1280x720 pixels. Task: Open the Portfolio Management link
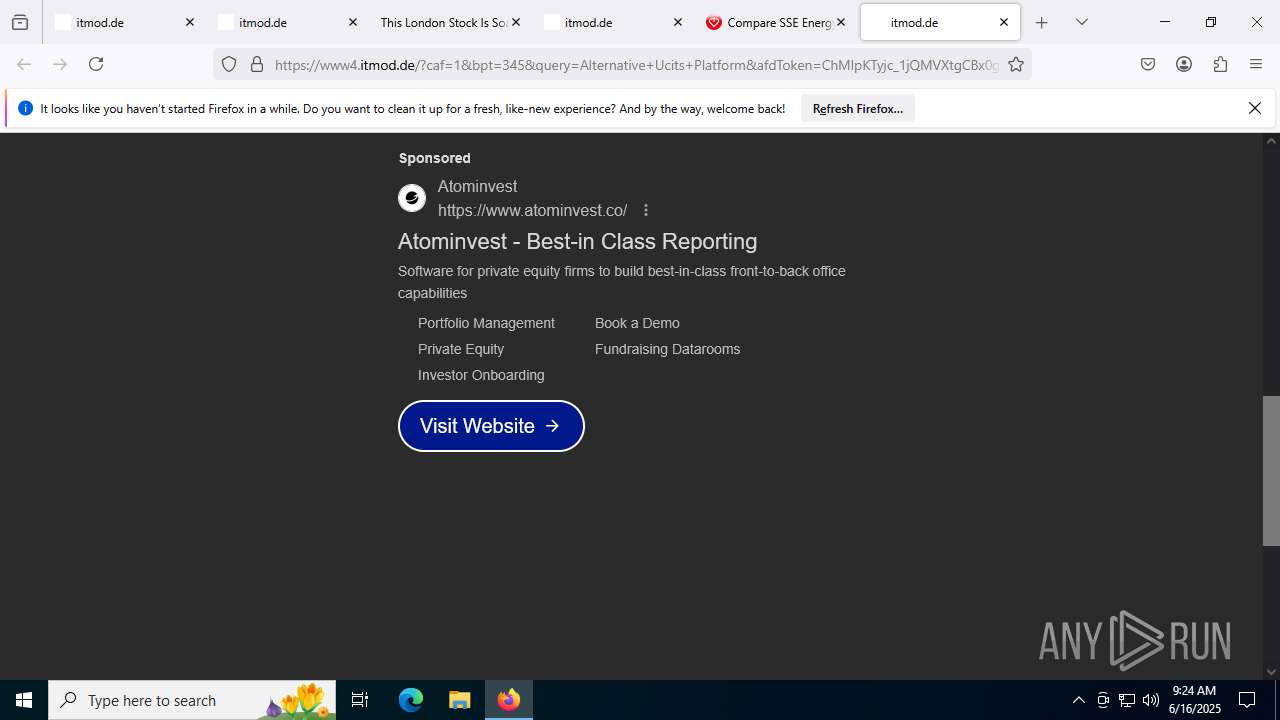(x=486, y=323)
